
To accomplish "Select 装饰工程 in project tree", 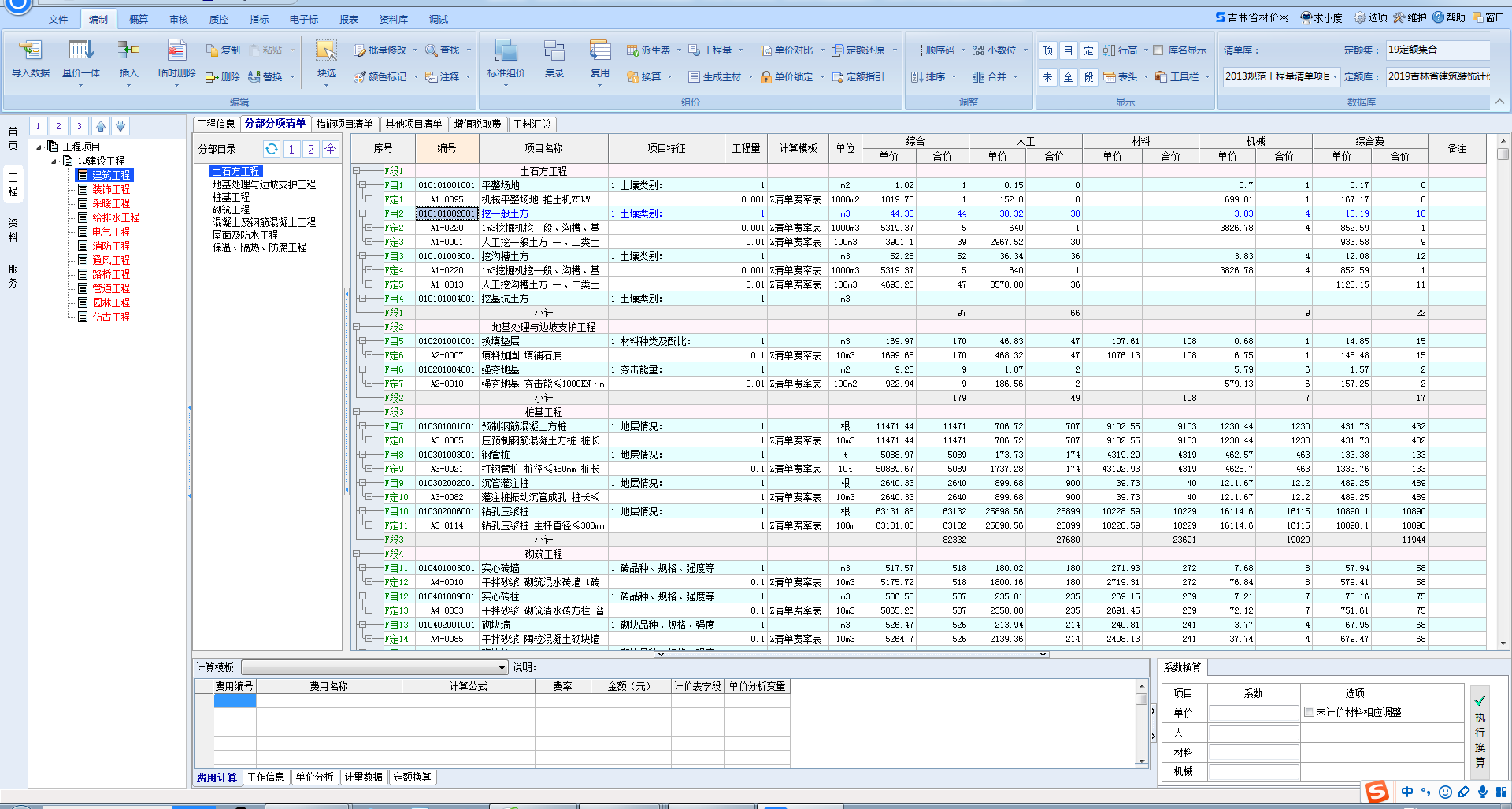I will pyautogui.click(x=111, y=189).
